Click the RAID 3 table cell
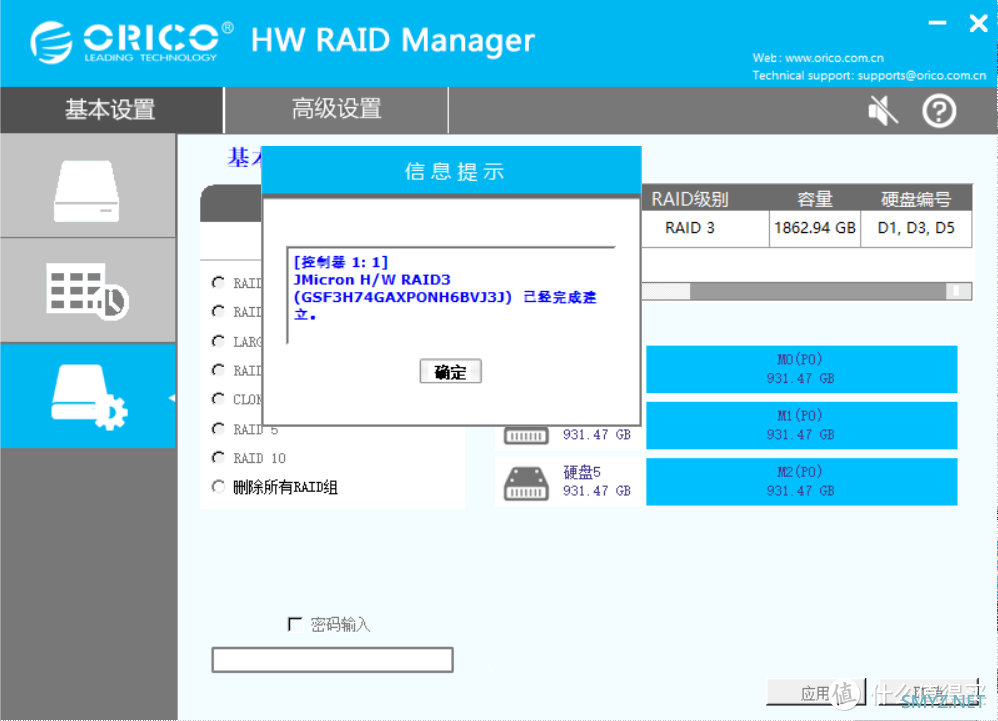 click(x=705, y=228)
